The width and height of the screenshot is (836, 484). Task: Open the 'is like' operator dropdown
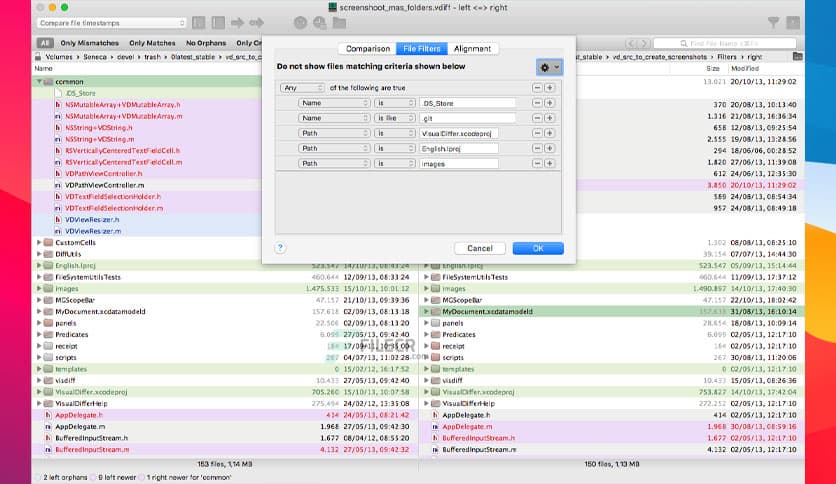pos(395,118)
